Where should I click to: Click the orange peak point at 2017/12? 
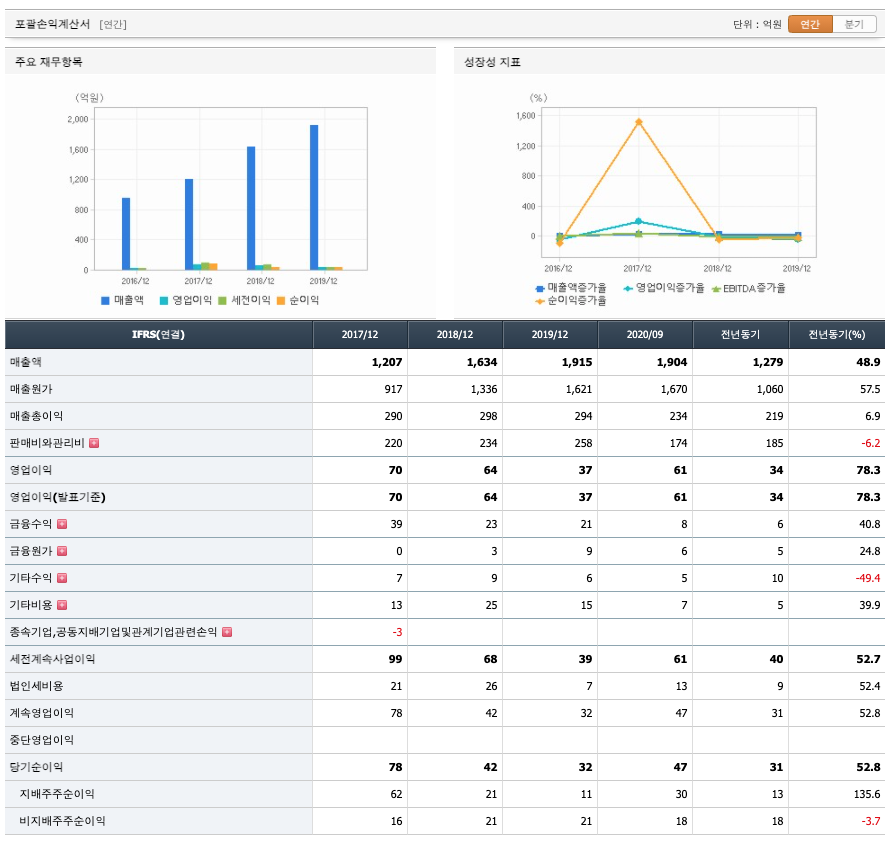[x=639, y=122]
